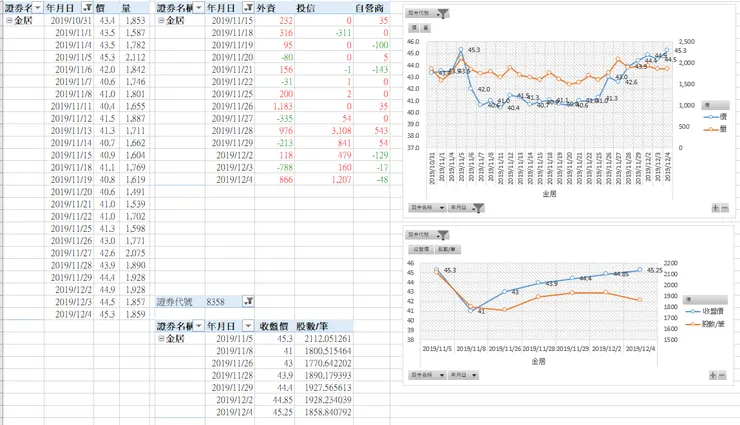Select the blue 價 legend entry in top chart
This screenshot has height=425, width=740.
(715, 117)
